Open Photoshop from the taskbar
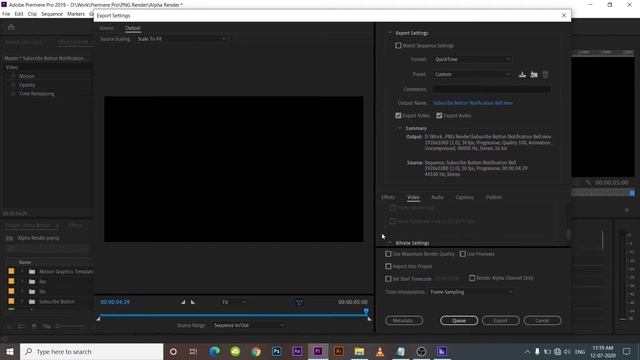The width and height of the screenshot is (640, 360). 276,351
